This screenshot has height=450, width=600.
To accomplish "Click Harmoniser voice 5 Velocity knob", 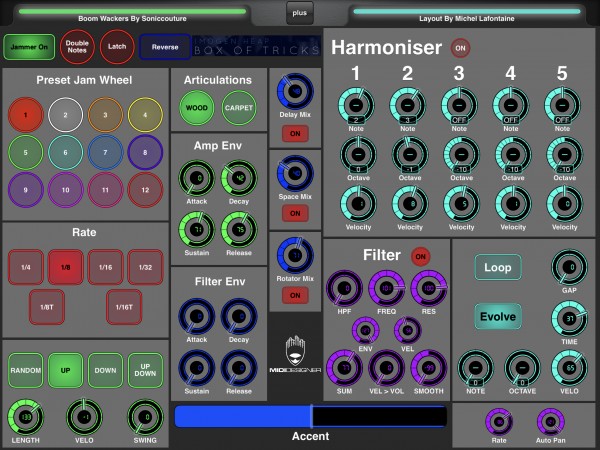I will [564, 204].
